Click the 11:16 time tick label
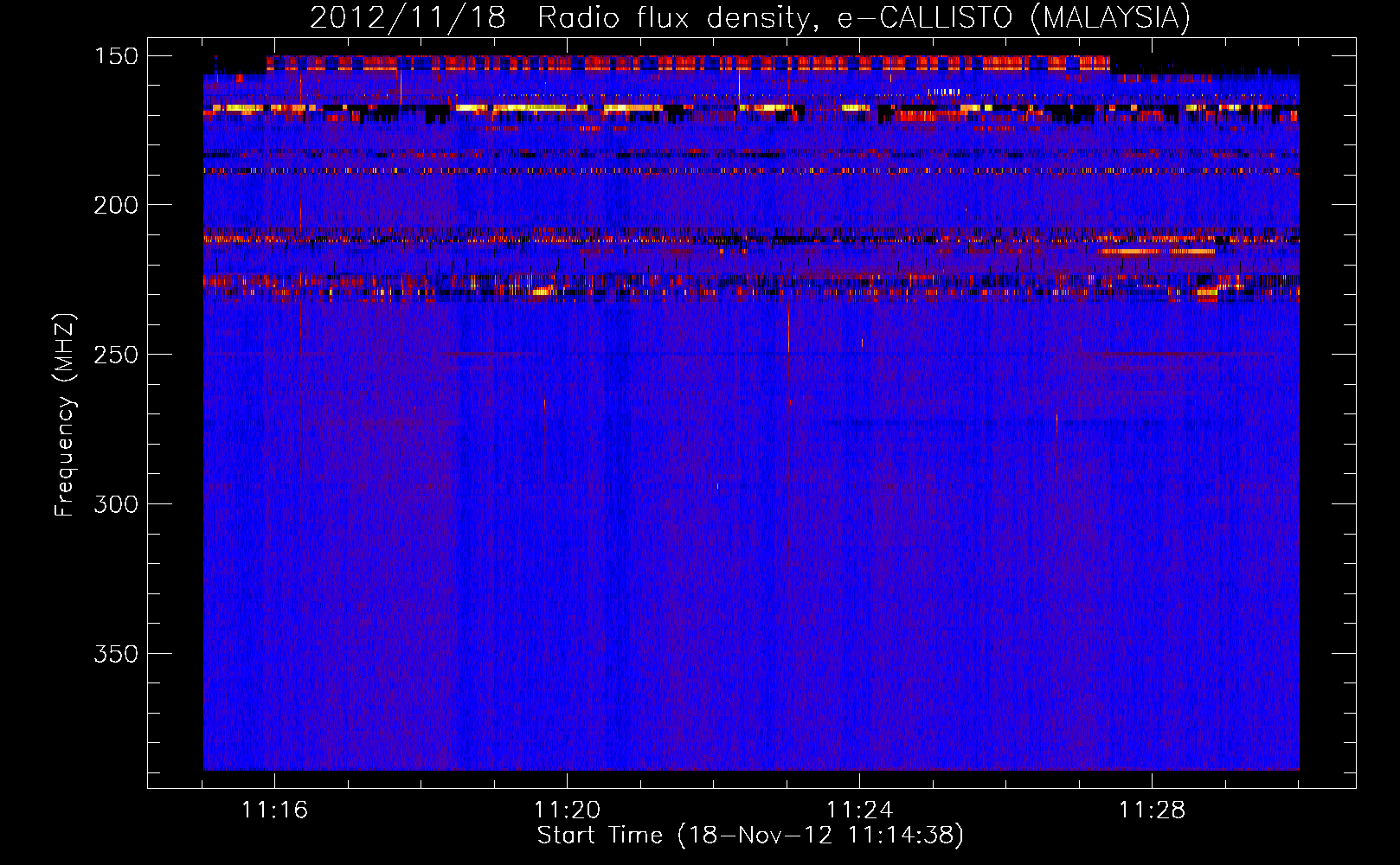1400x865 pixels. click(x=274, y=811)
